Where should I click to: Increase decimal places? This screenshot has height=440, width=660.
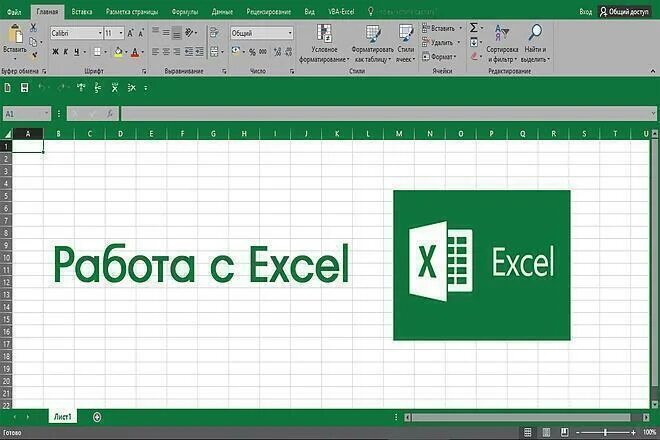point(277,52)
